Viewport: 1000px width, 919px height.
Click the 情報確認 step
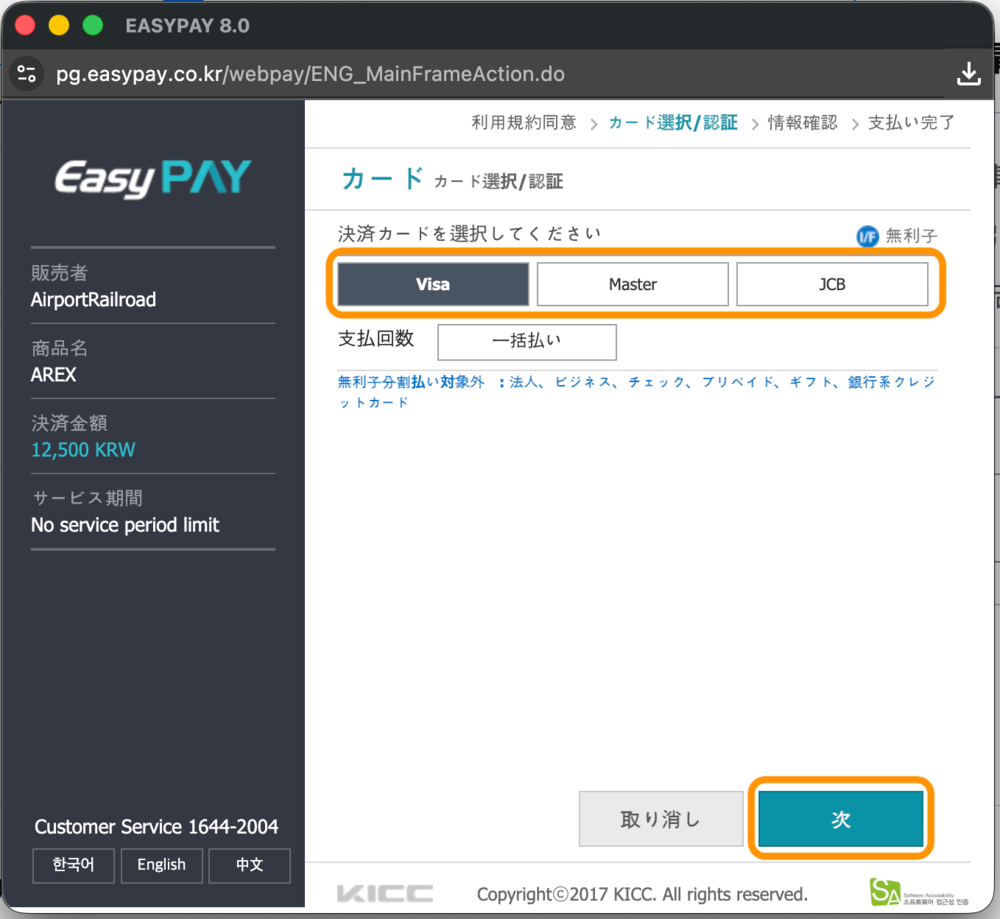(802, 122)
